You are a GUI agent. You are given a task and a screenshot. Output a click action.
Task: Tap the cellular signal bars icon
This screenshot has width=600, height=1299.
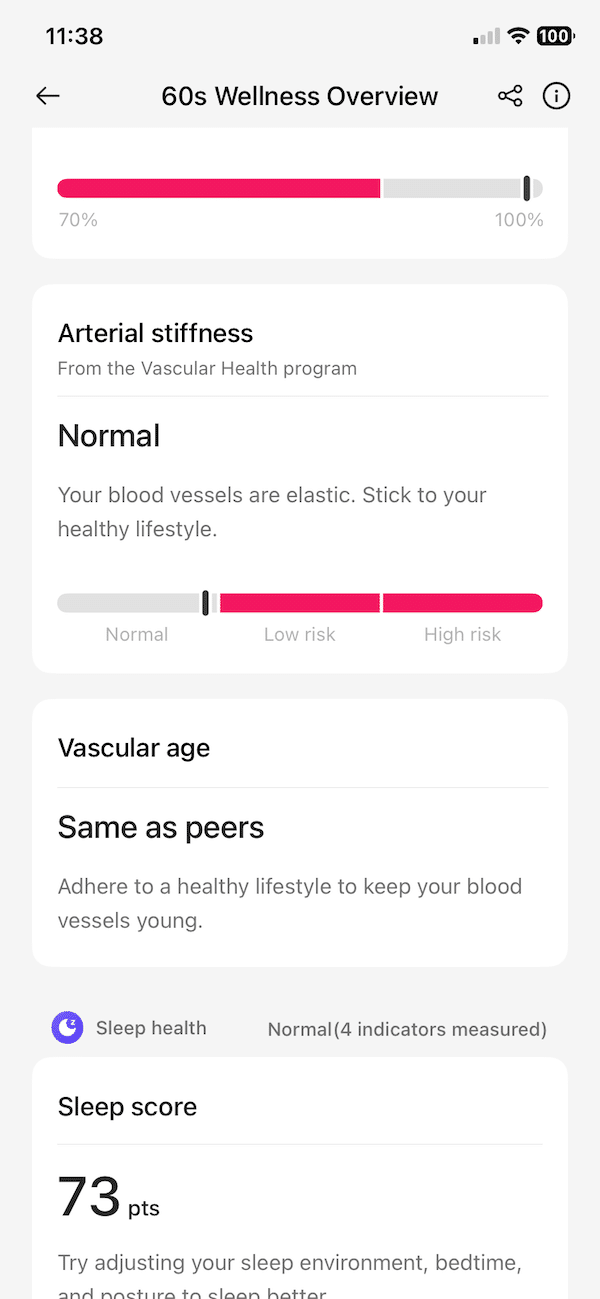tap(487, 36)
